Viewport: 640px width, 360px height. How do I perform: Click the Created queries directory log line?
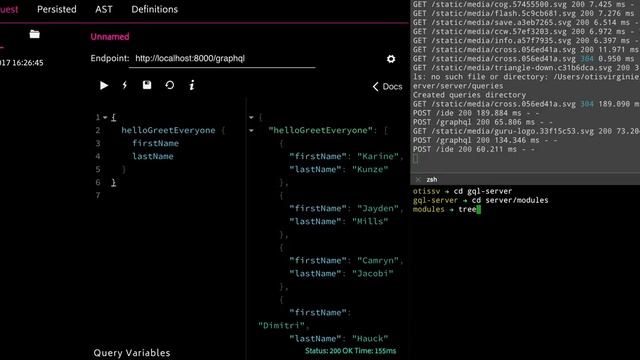tap(469, 95)
